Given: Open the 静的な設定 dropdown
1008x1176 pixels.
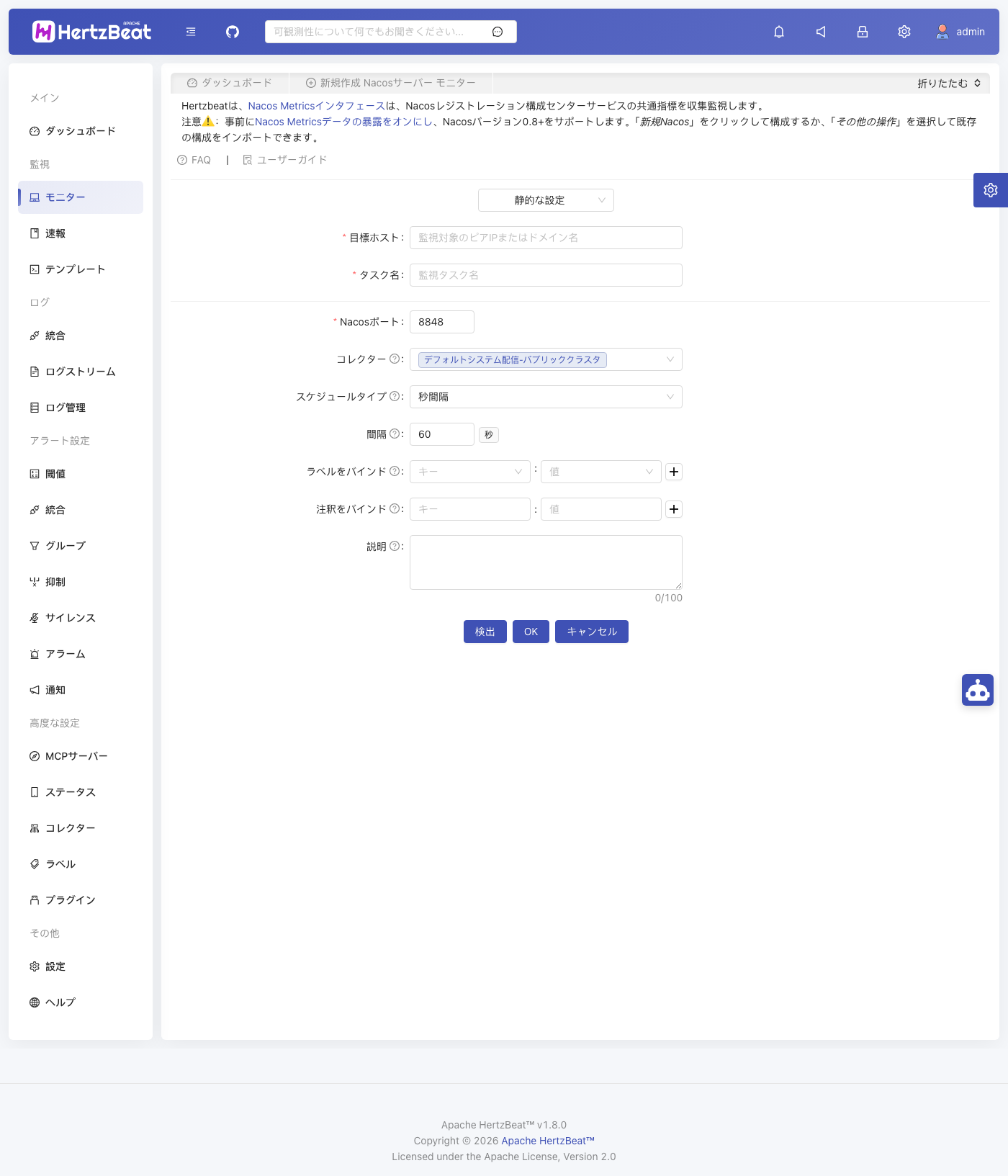Looking at the screenshot, I should [546, 200].
